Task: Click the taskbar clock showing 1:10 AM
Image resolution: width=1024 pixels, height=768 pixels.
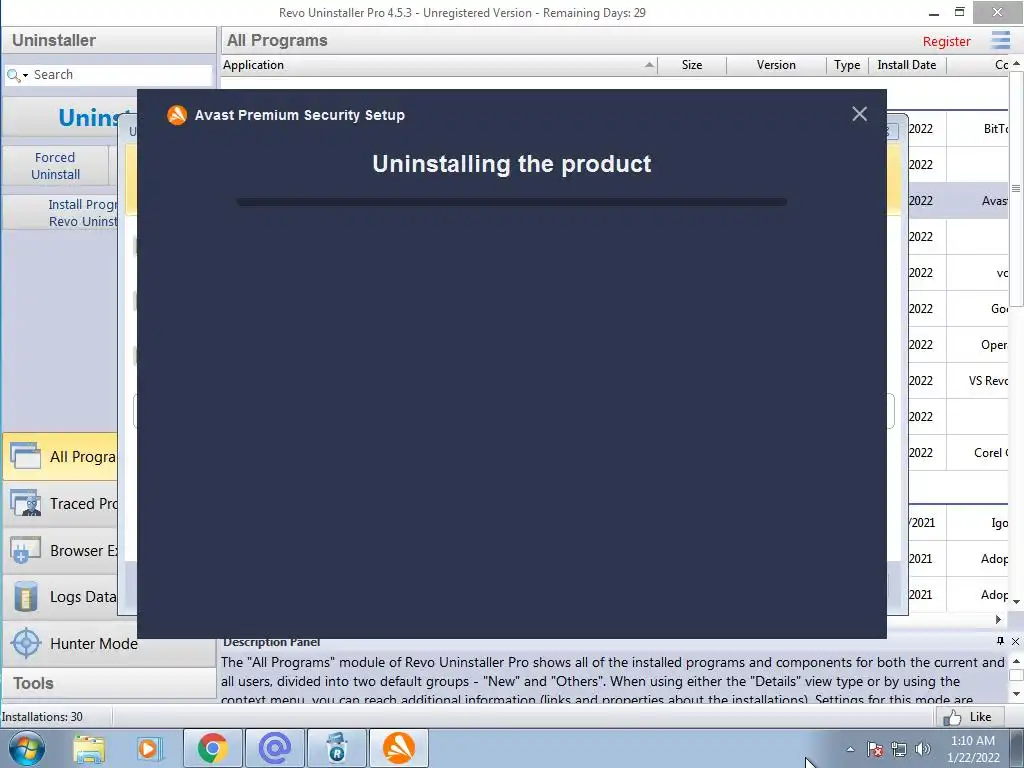Action: [x=973, y=749]
